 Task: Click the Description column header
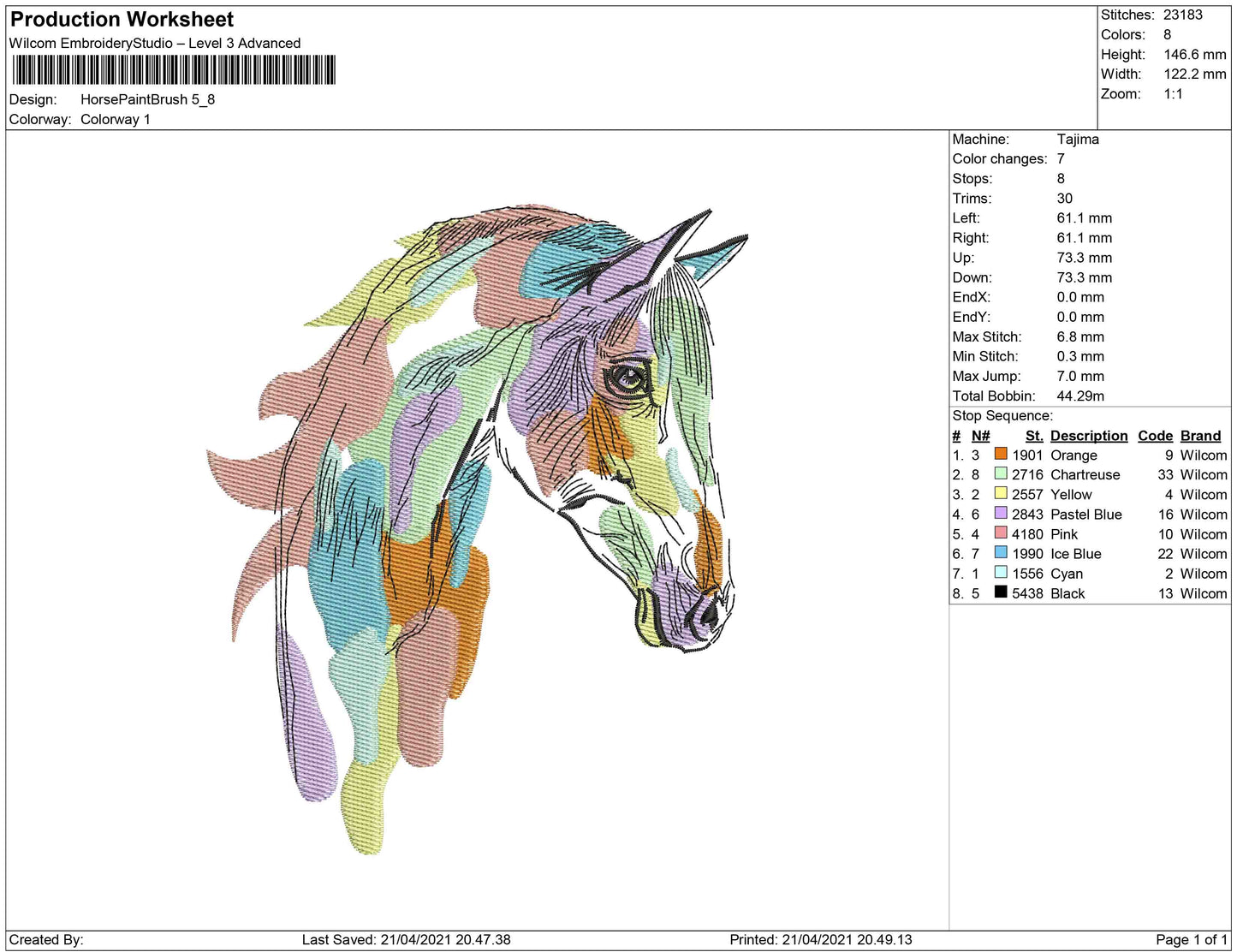pos(1088,435)
